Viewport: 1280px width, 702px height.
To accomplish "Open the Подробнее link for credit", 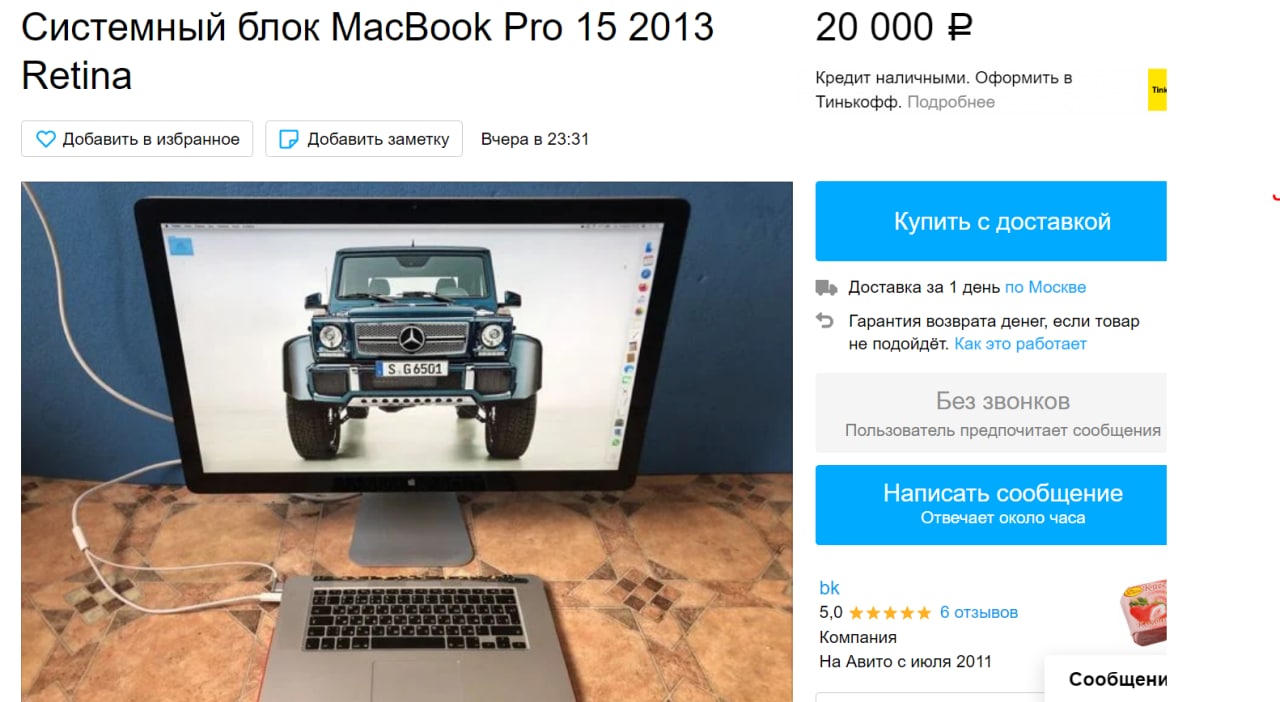I will [x=951, y=102].
